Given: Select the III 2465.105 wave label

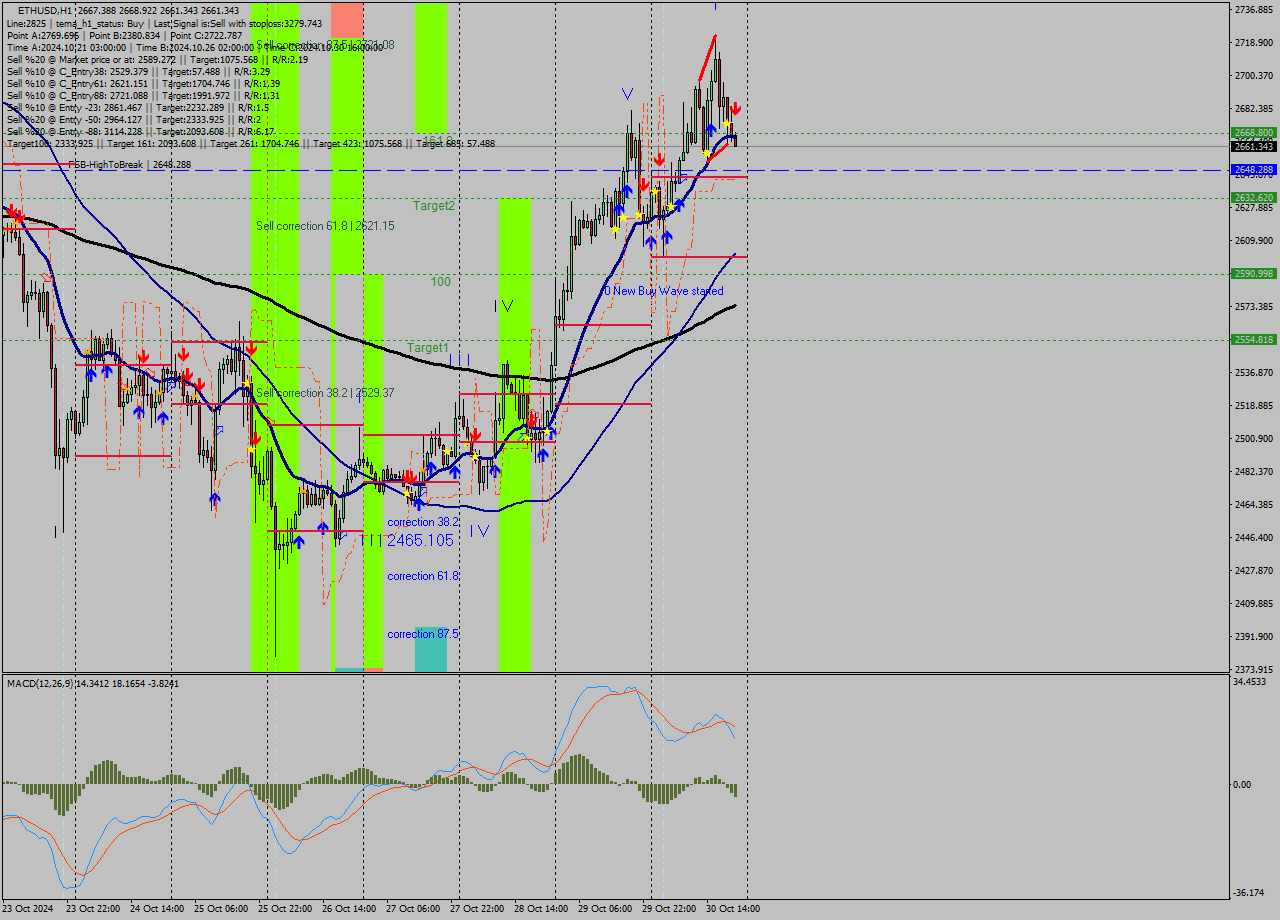Looking at the screenshot, I should click(x=406, y=540).
